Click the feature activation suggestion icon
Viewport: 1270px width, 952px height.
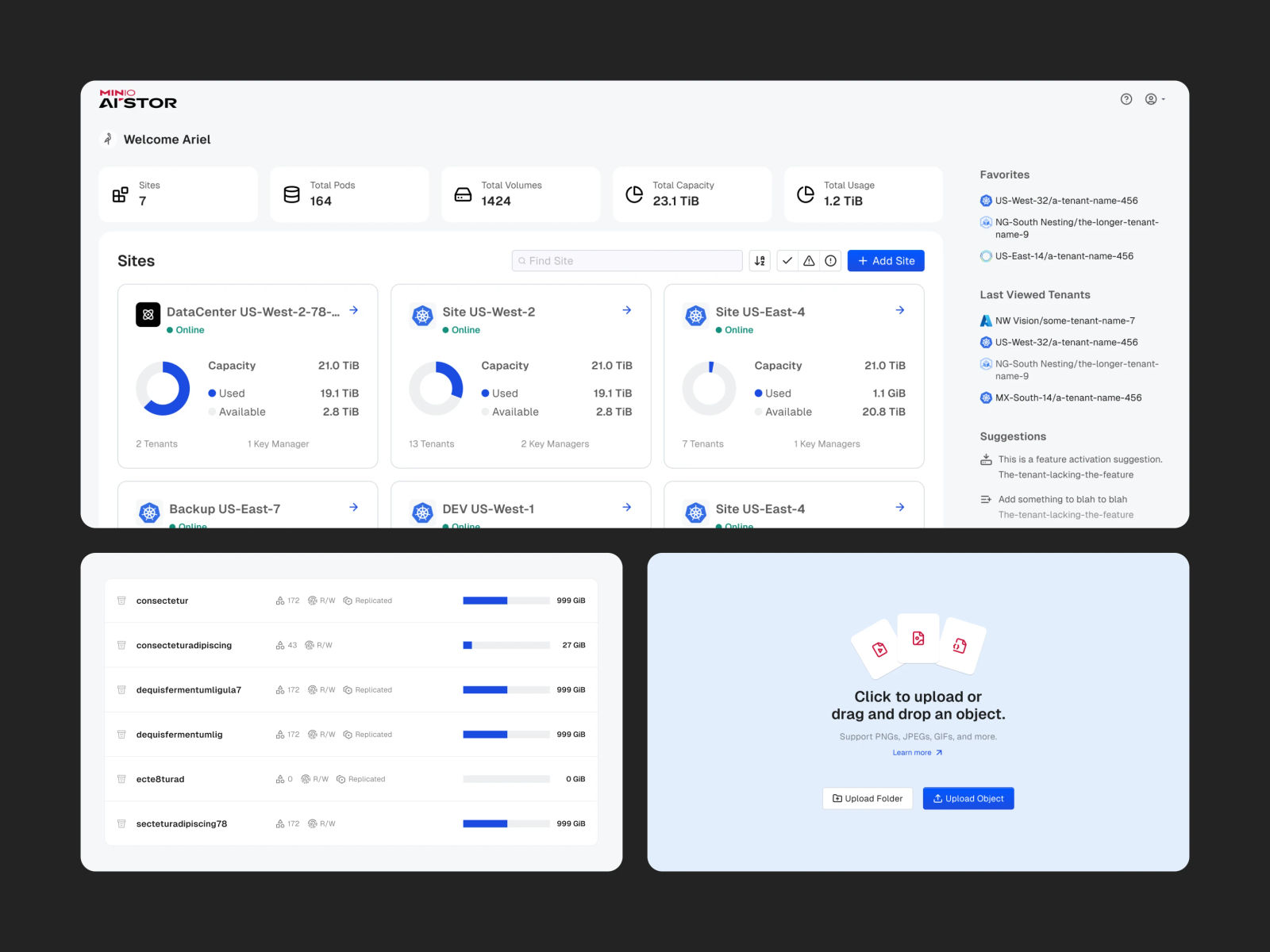point(986,459)
